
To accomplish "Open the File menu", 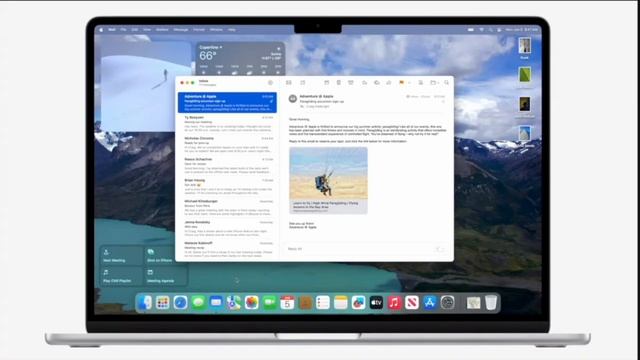I will [123, 30].
